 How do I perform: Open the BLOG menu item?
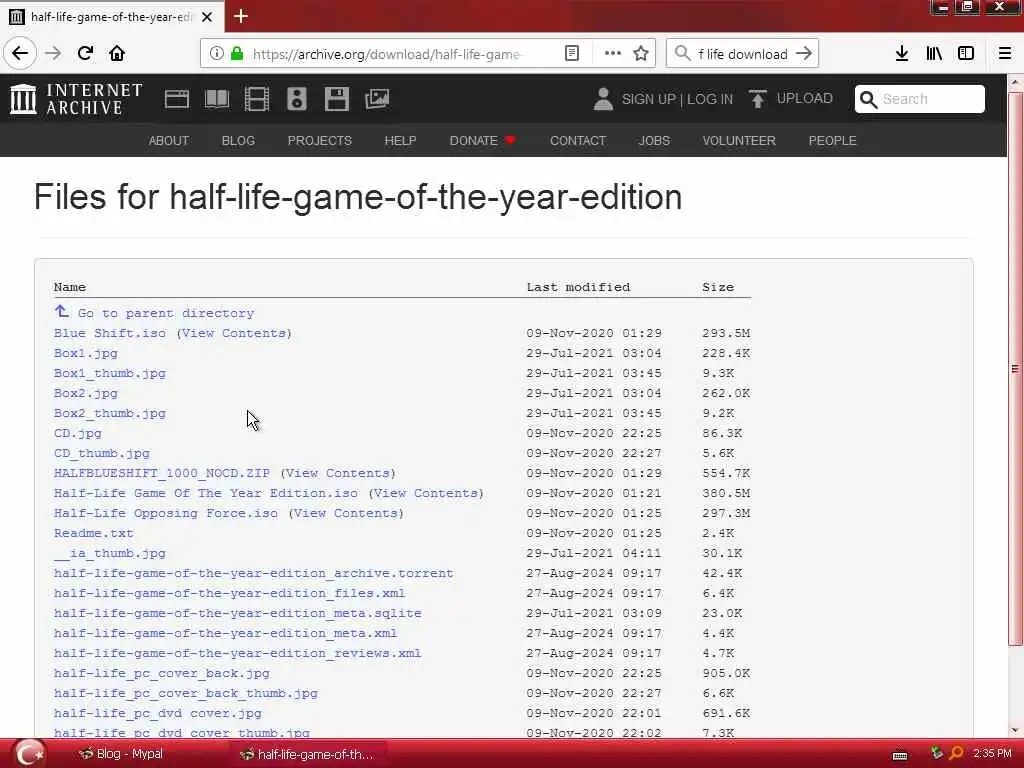(x=238, y=140)
